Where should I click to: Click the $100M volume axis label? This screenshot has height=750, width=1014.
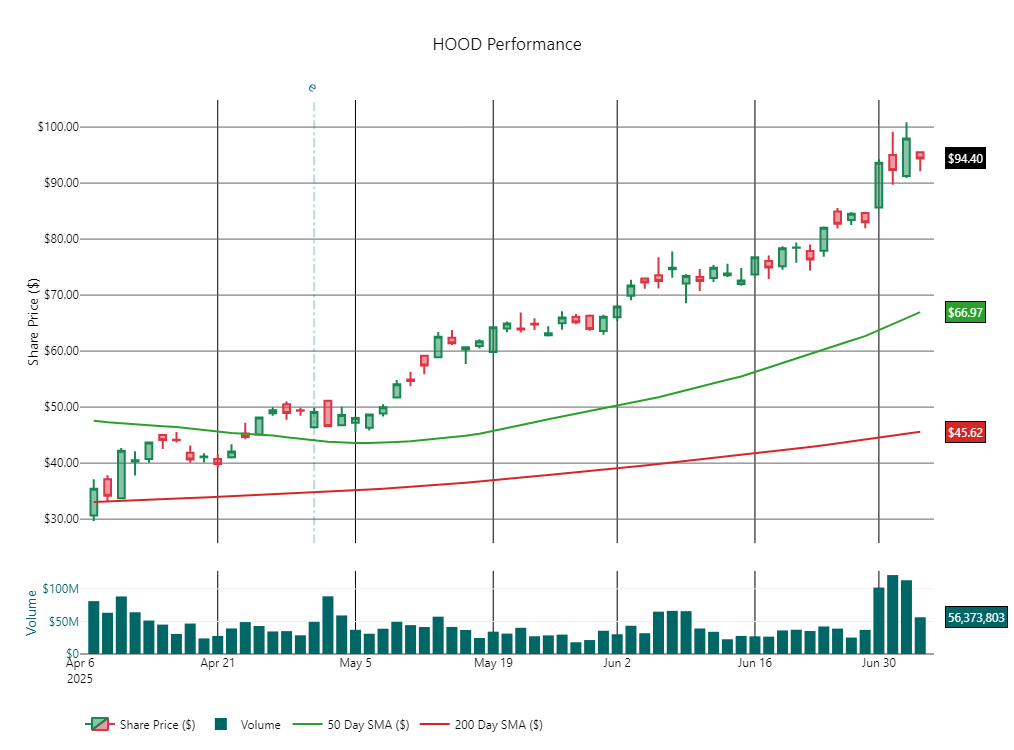(61, 589)
